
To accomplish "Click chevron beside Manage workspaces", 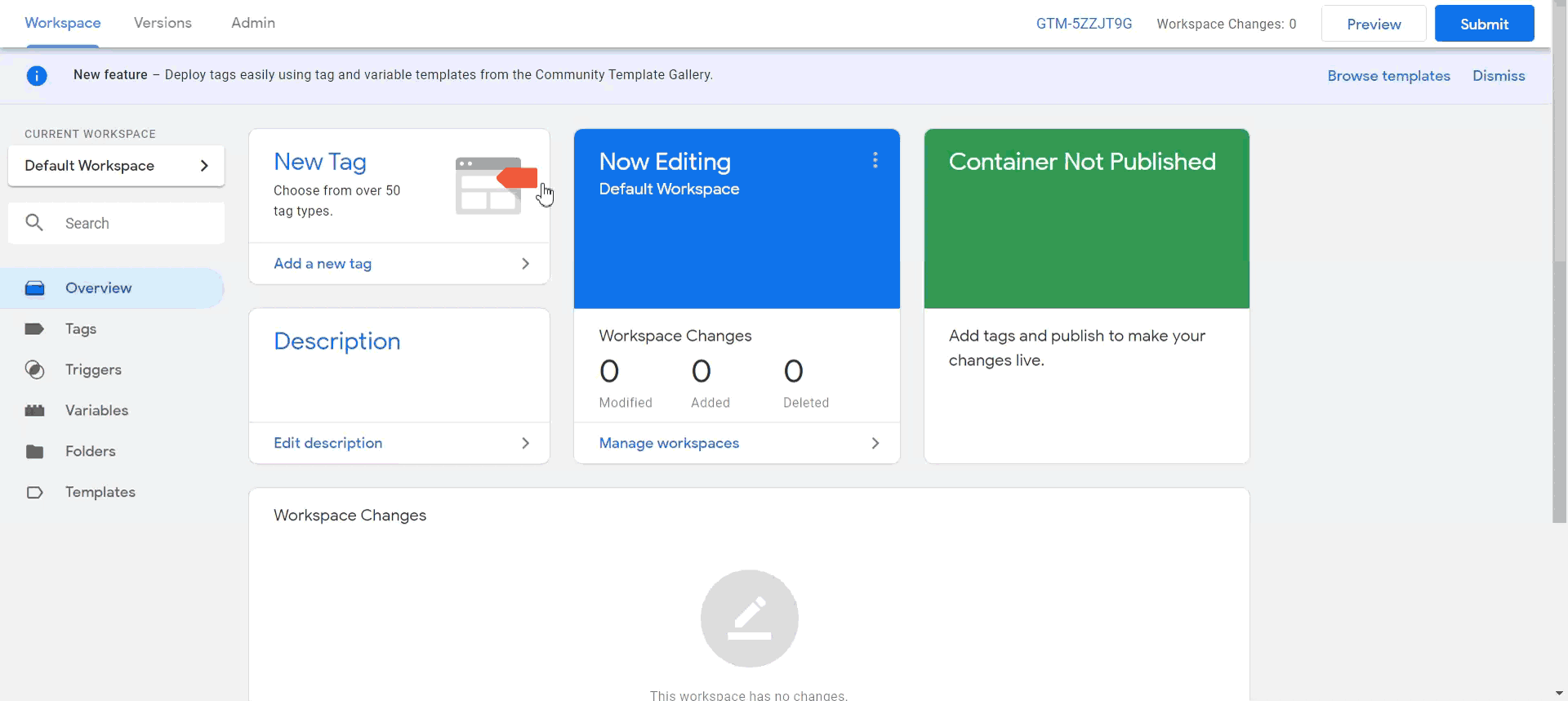I will click(x=875, y=444).
